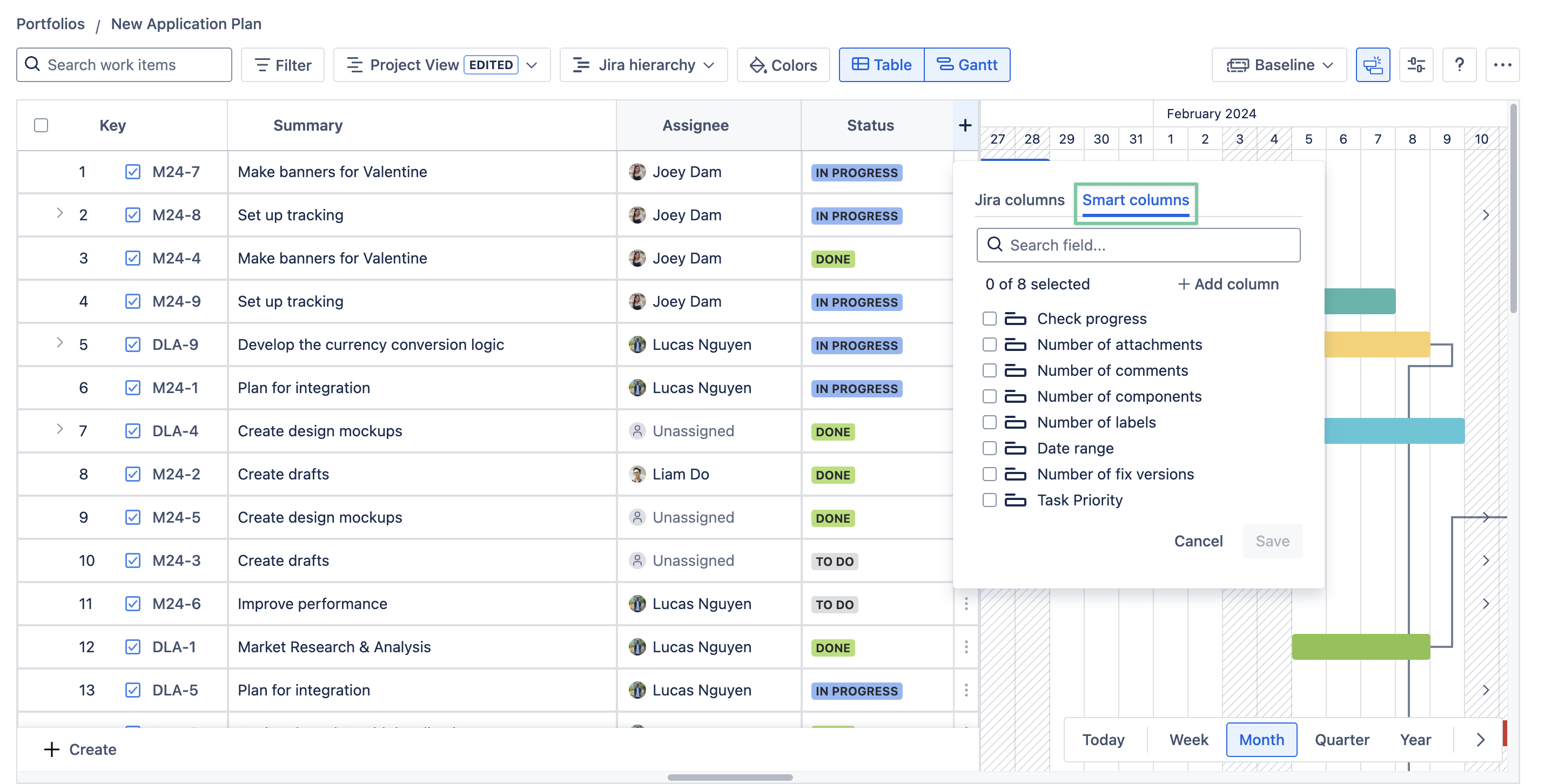
Task: Click the plus icon to add column
Action: click(x=965, y=125)
